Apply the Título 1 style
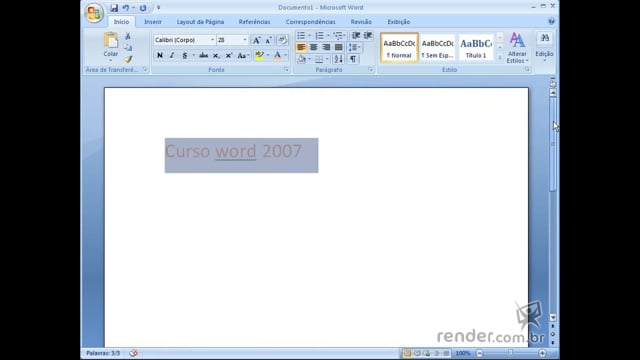The width and height of the screenshot is (640, 360). (476, 48)
